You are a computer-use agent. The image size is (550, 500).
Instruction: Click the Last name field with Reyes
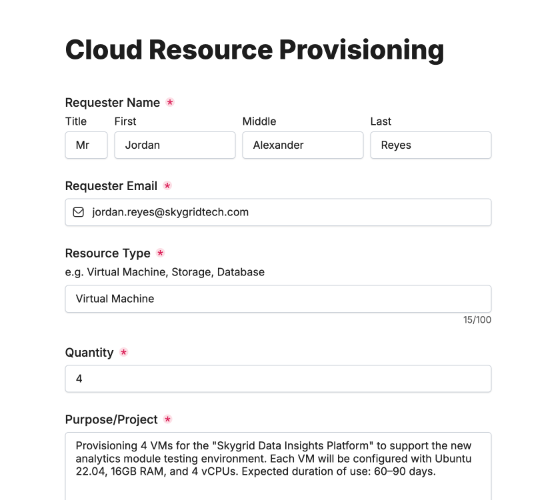tap(431, 145)
